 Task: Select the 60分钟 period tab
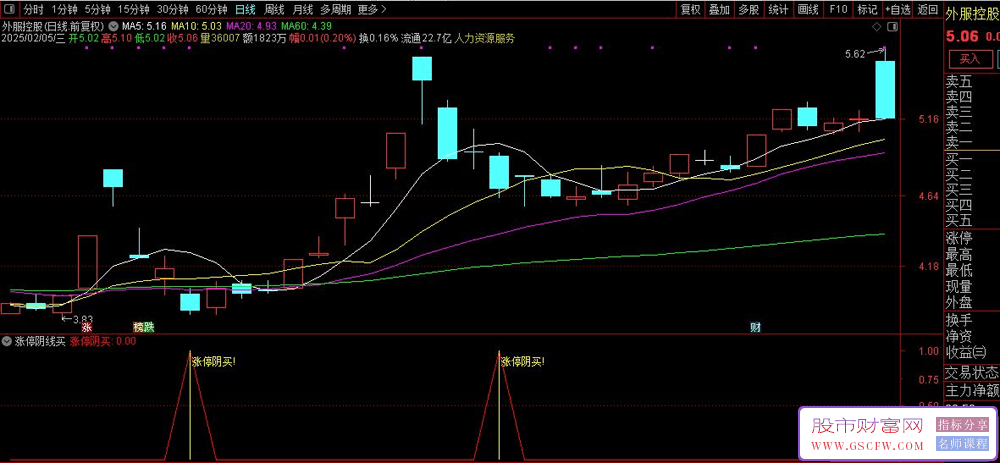coord(212,10)
